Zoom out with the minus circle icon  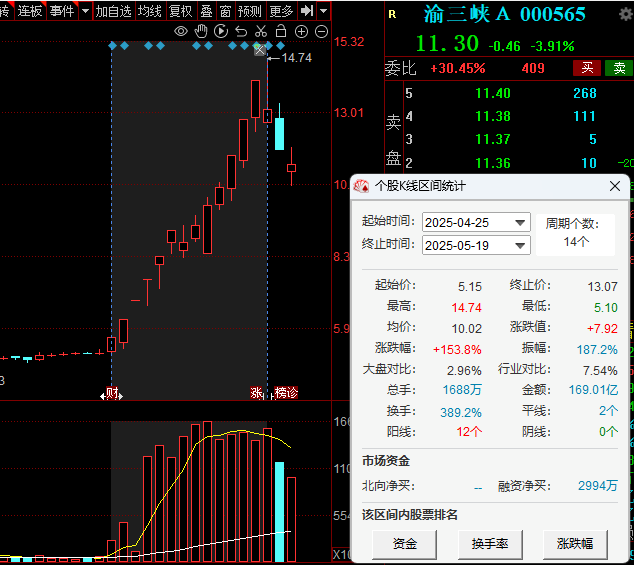(321, 32)
